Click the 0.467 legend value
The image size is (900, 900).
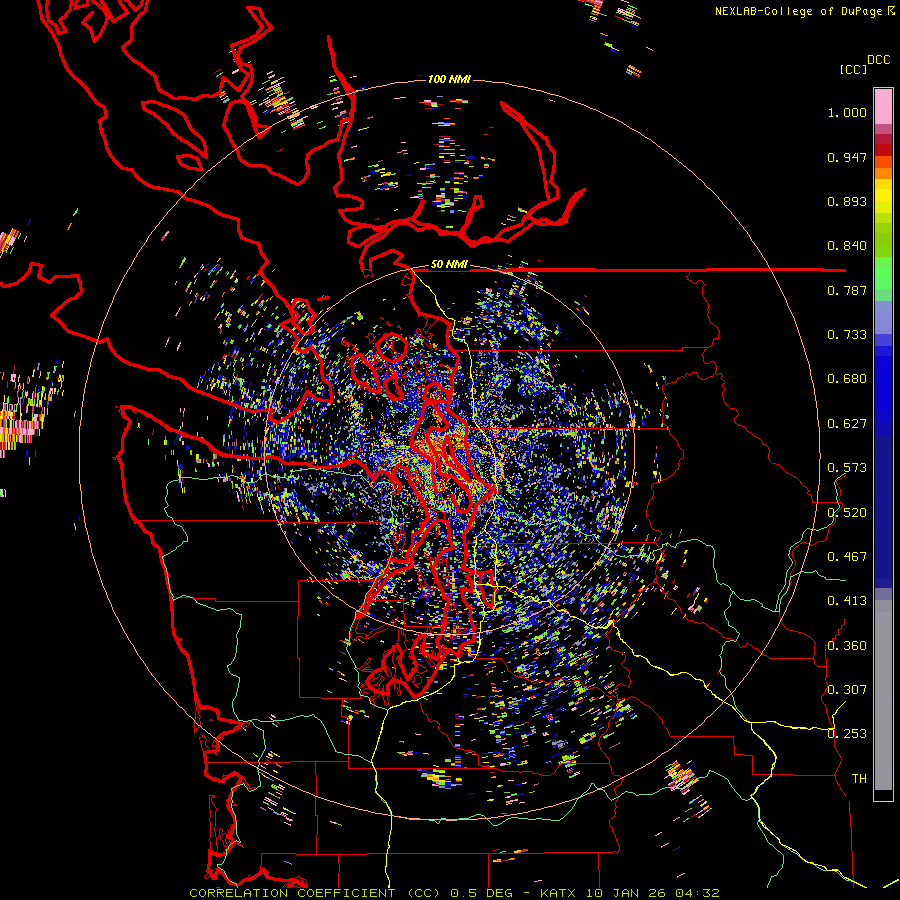[847, 557]
